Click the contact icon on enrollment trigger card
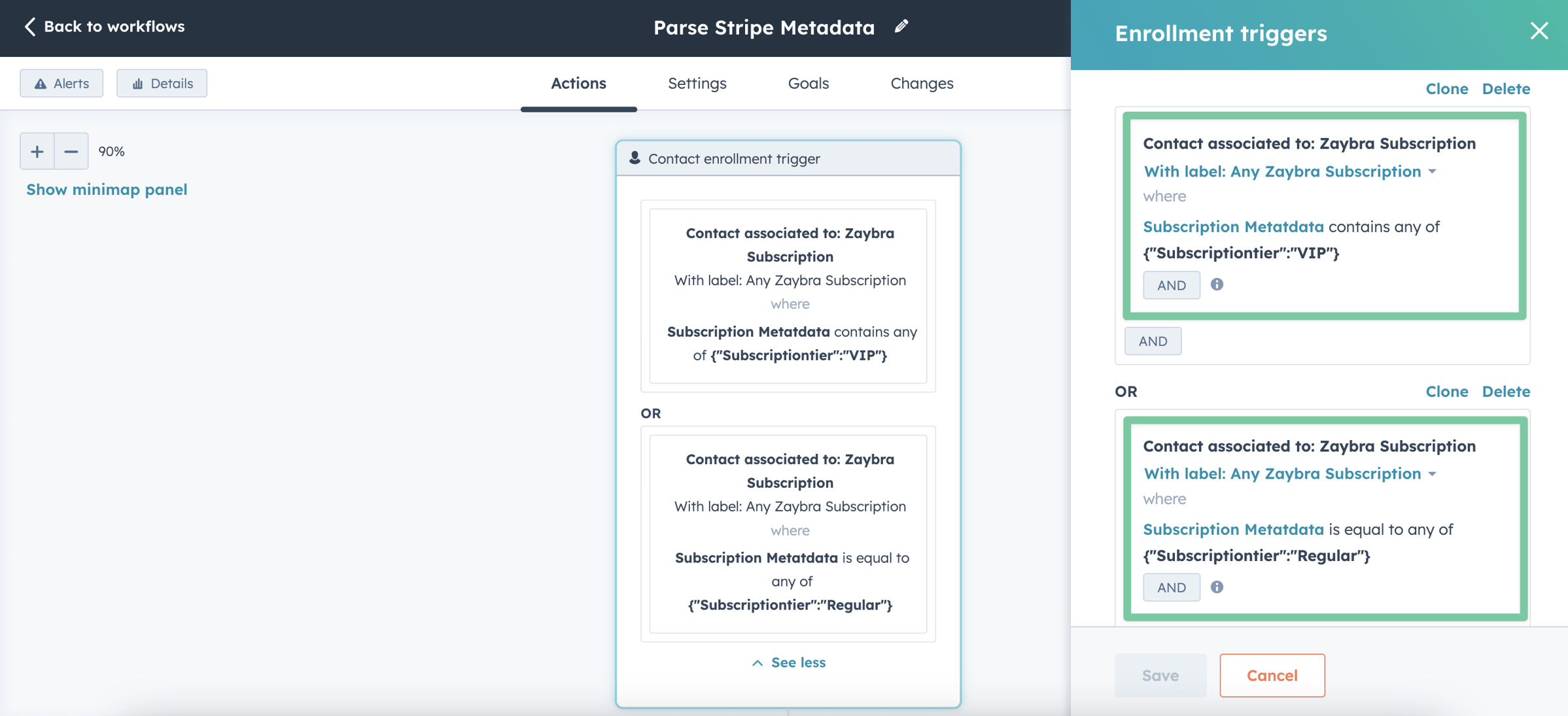1568x716 pixels. point(634,158)
